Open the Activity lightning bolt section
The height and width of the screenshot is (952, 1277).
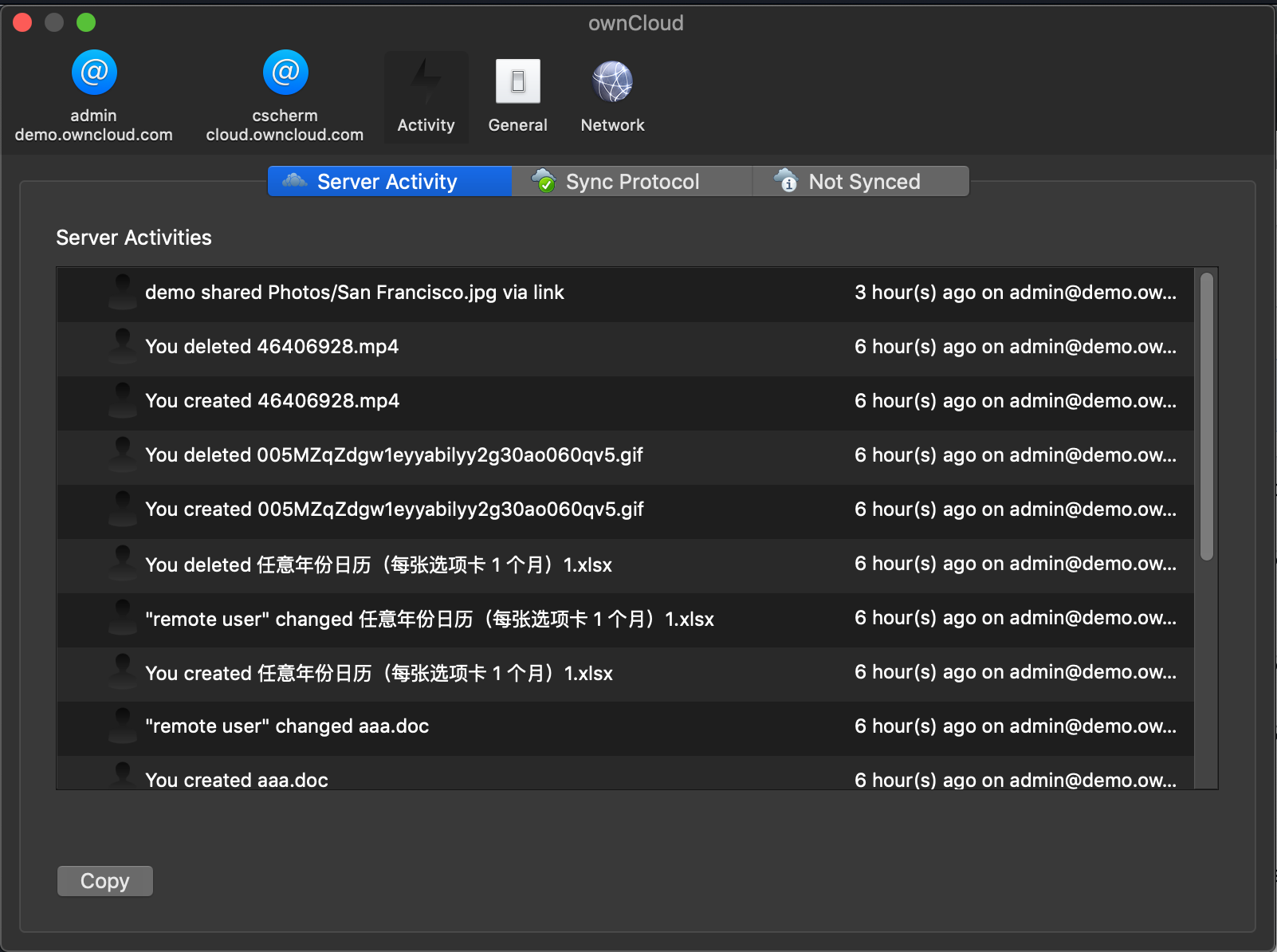pos(426,97)
